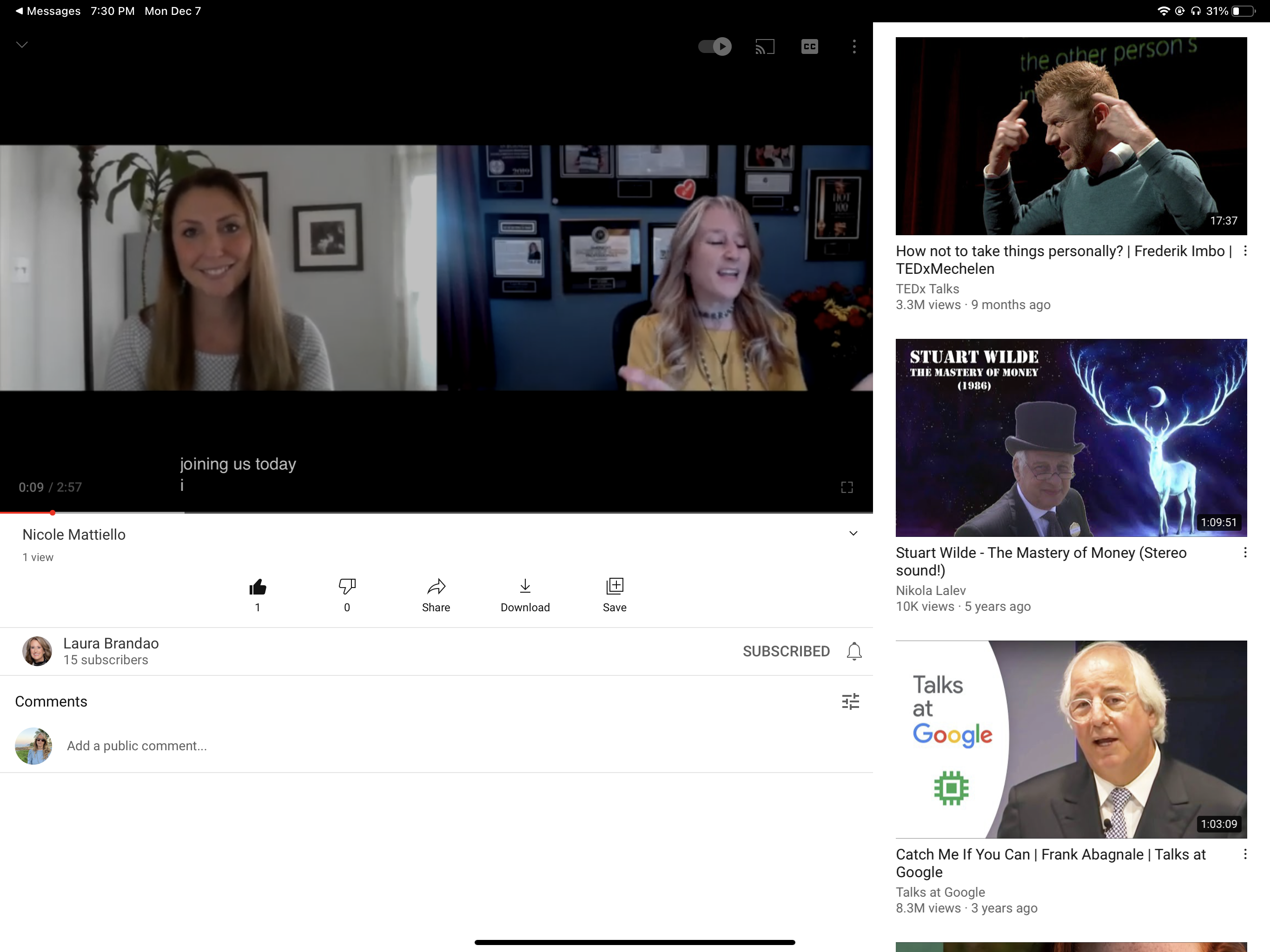Open the Cast to device option
The image size is (1270, 952).
(x=765, y=46)
